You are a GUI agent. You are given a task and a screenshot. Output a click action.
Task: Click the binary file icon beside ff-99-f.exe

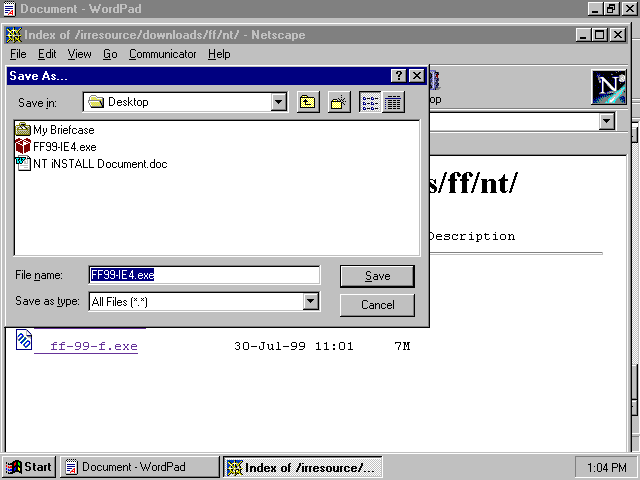(23, 342)
